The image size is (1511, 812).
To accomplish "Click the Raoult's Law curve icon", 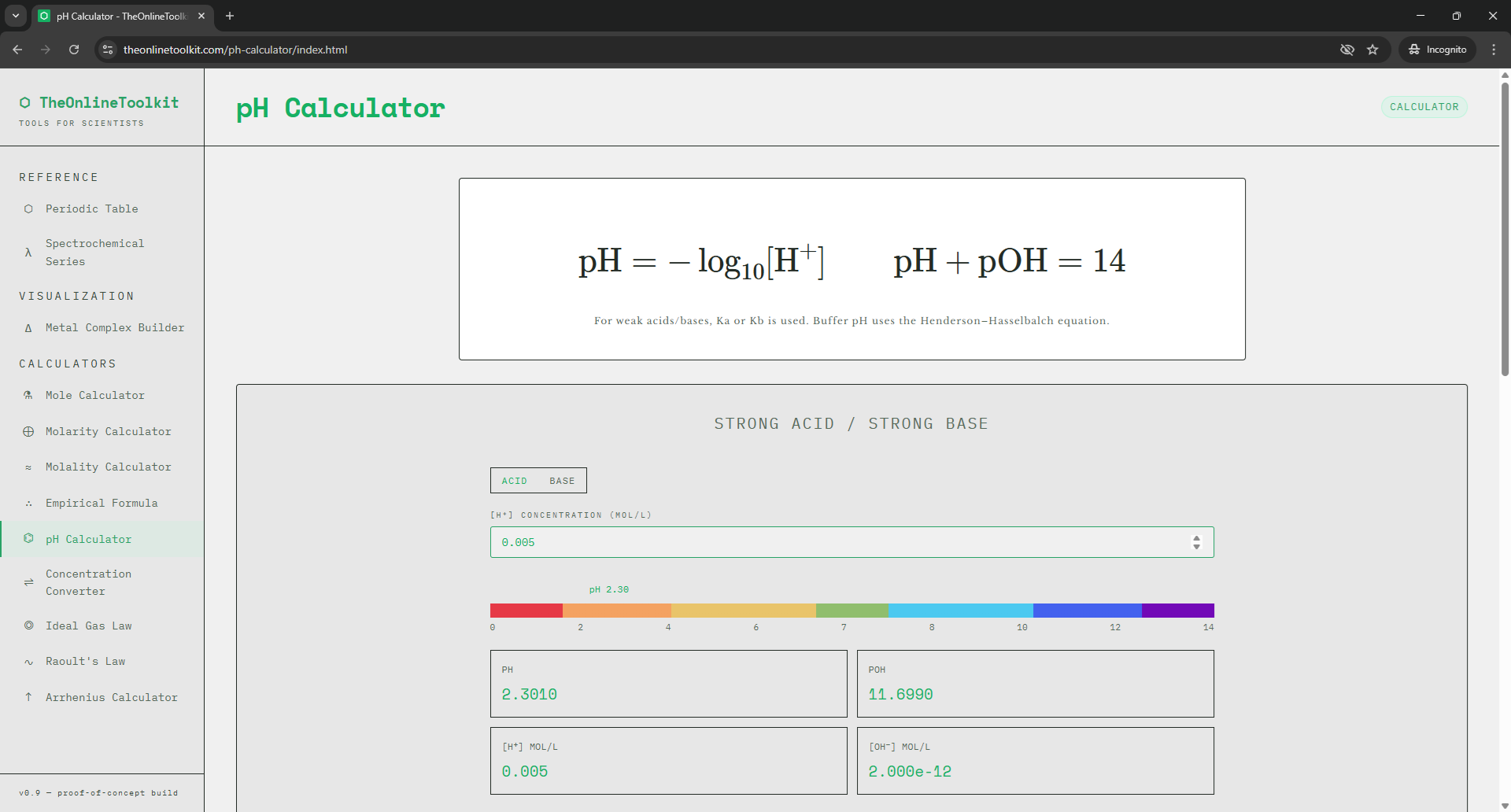I will (28, 662).
